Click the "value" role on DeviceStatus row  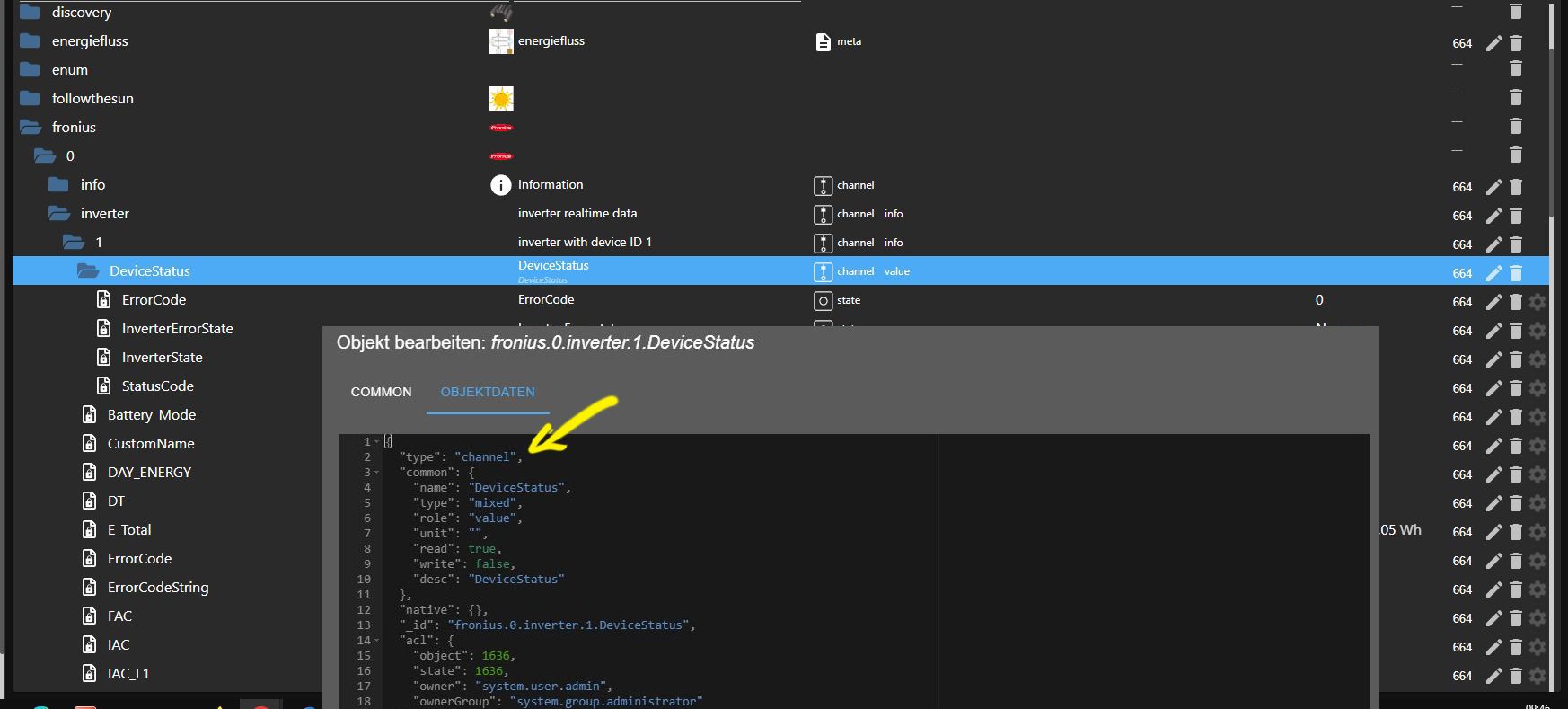coord(896,271)
